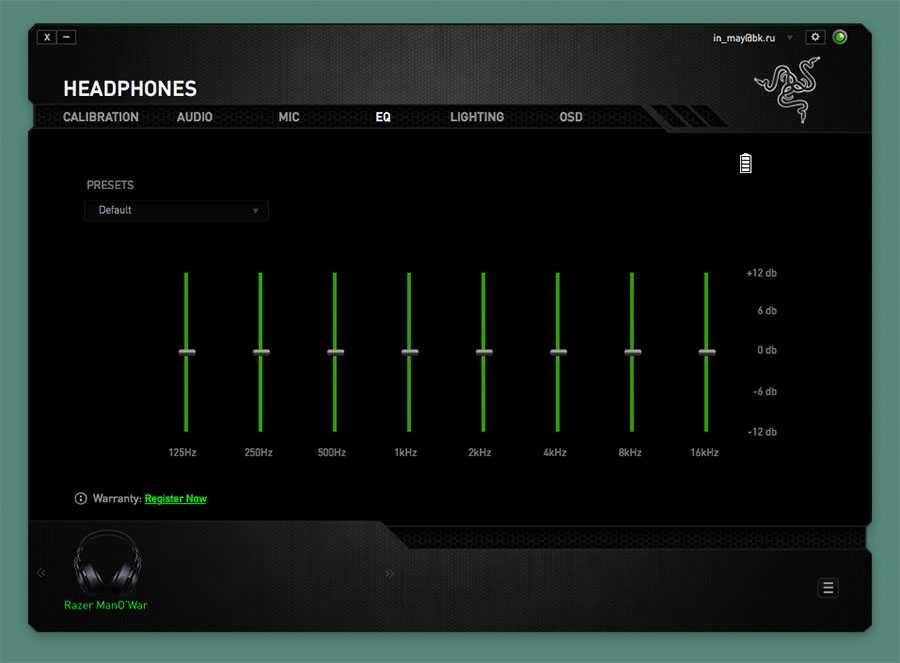
Task: Click the 125Hz slider handle
Action: coord(186,352)
